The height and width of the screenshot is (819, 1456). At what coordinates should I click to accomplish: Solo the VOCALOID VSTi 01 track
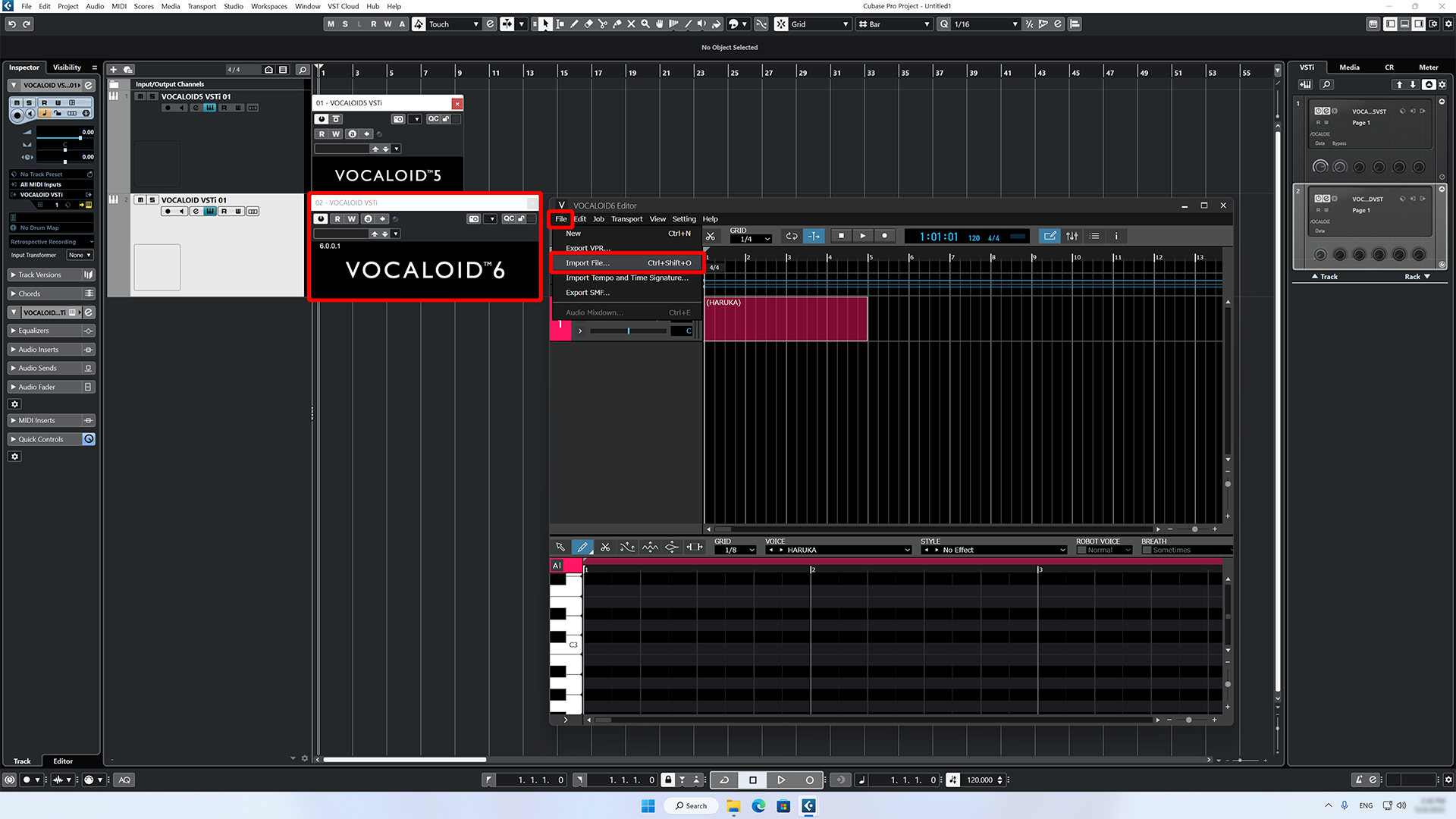pyautogui.click(x=152, y=200)
